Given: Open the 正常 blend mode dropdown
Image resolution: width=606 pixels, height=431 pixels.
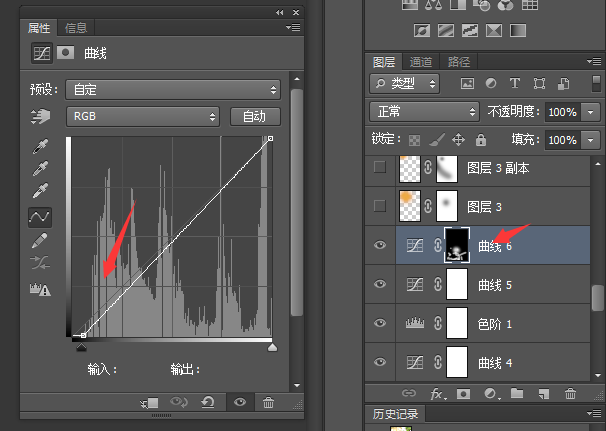Looking at the screenshot, I should (x=423, y=111).
